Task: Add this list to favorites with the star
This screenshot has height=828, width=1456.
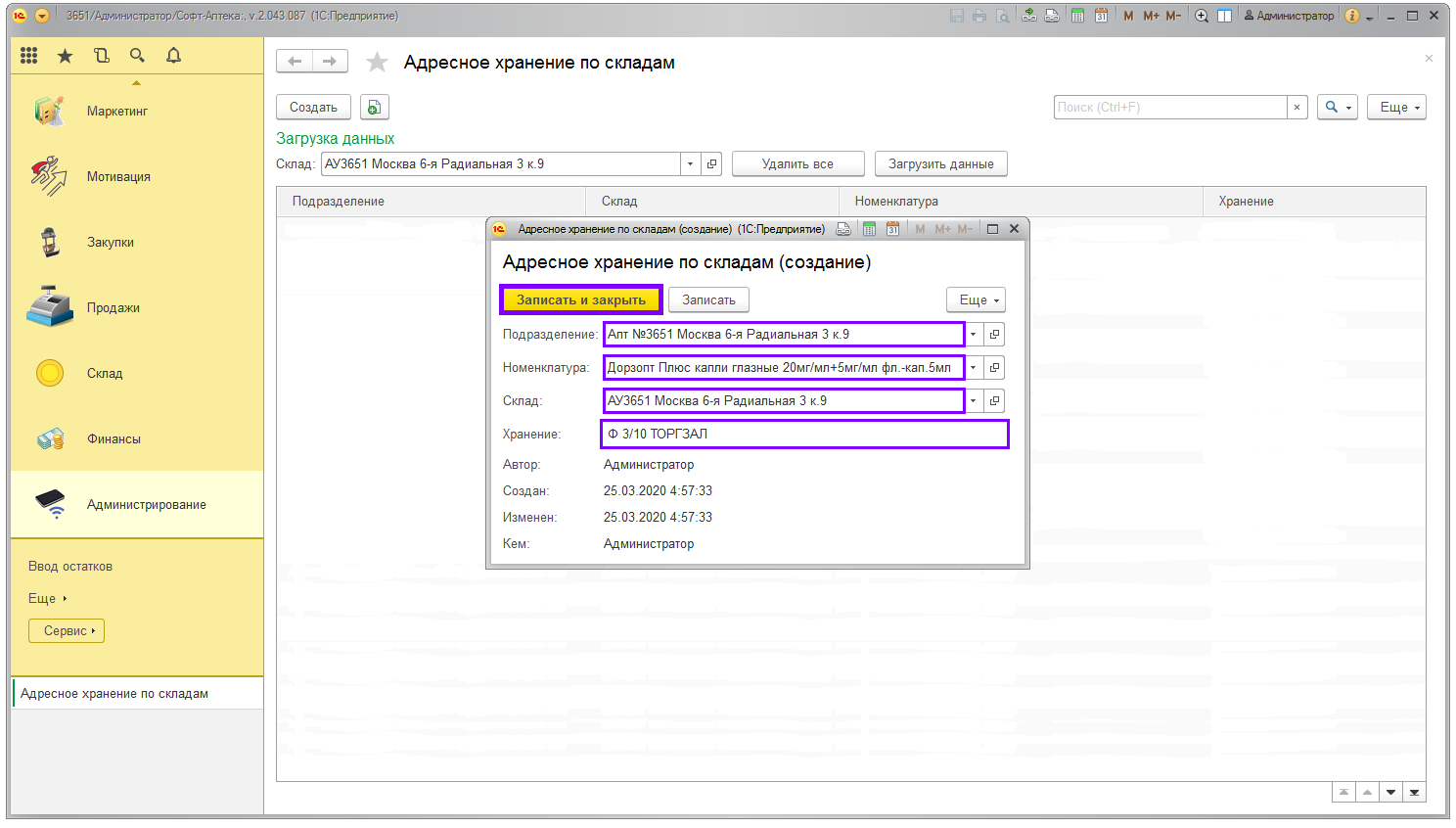Action: tap(377, 63)
